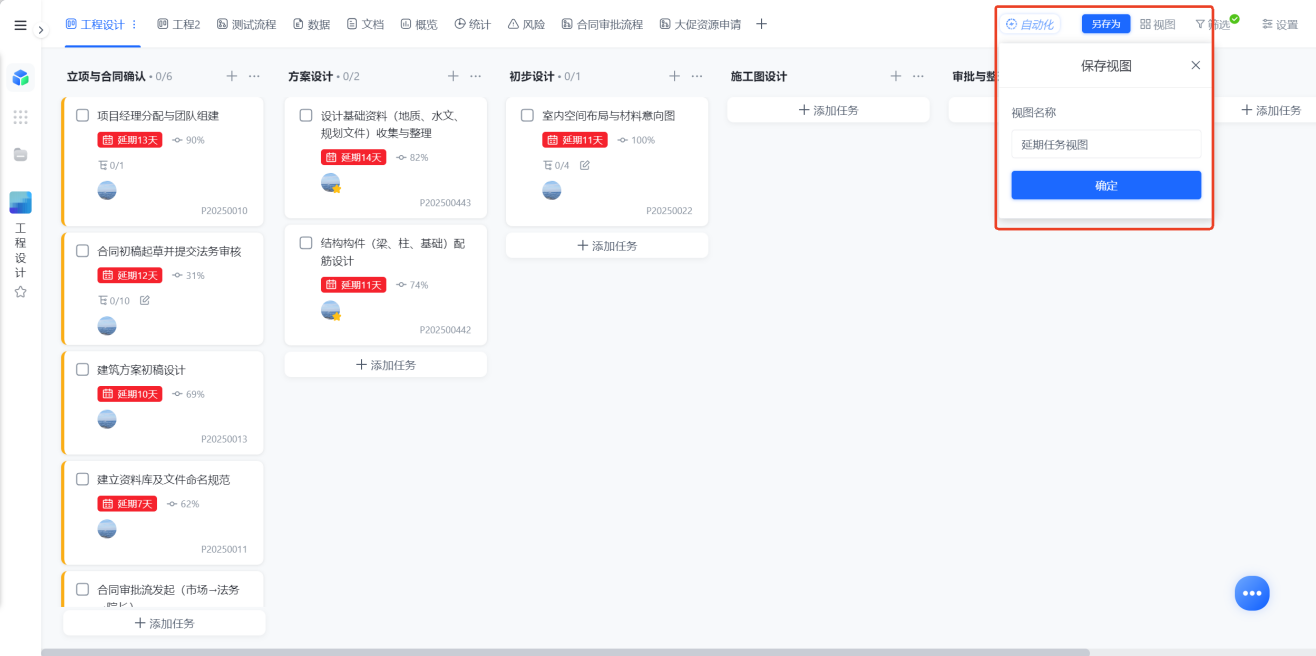Screen dimensions: 1316x656
Task: Open subtask count 0/1 on first card
Action: pyautogui.click(x=111, y=165)
